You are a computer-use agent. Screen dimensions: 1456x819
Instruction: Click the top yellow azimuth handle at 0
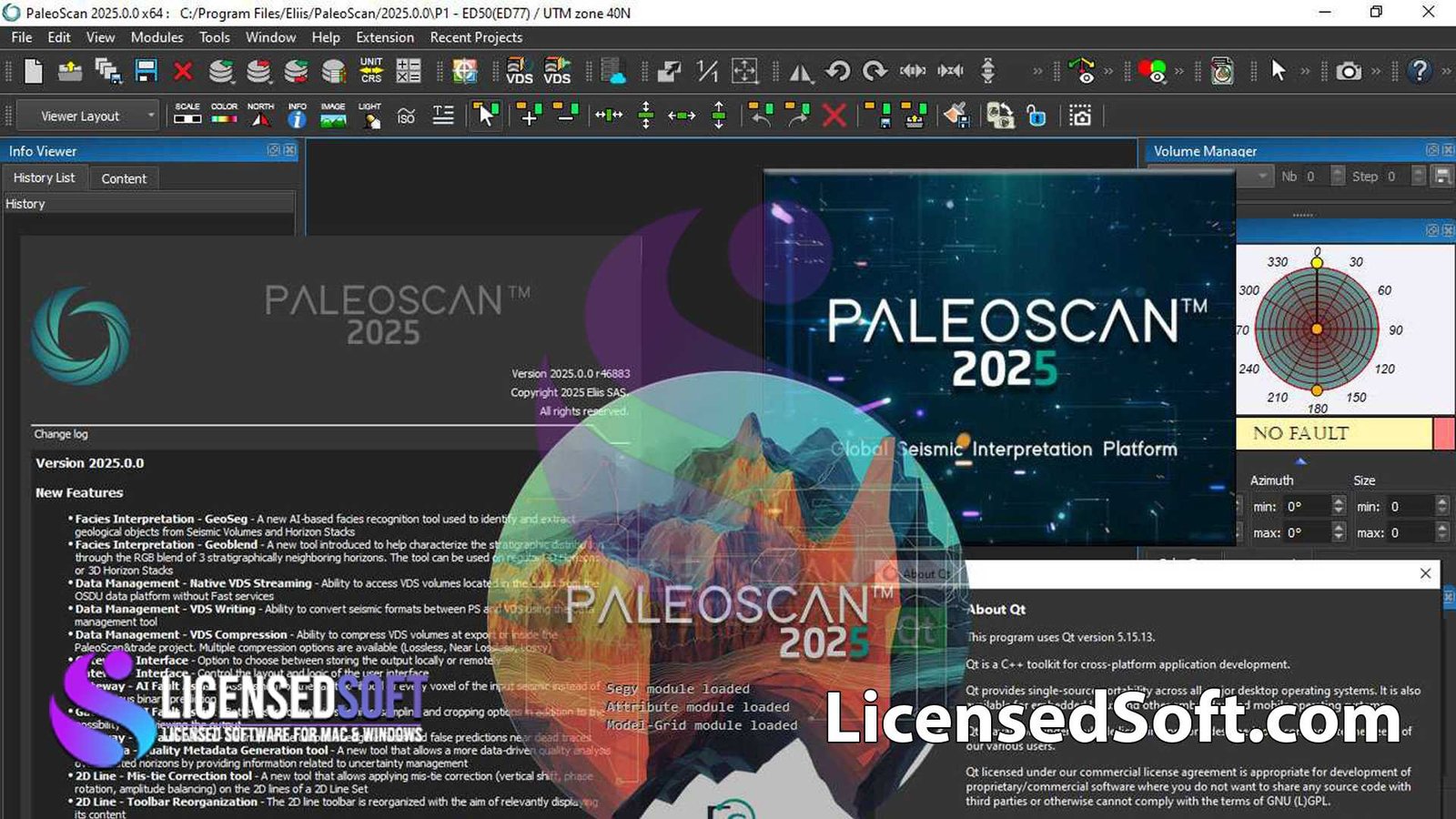click(1317, 263)
